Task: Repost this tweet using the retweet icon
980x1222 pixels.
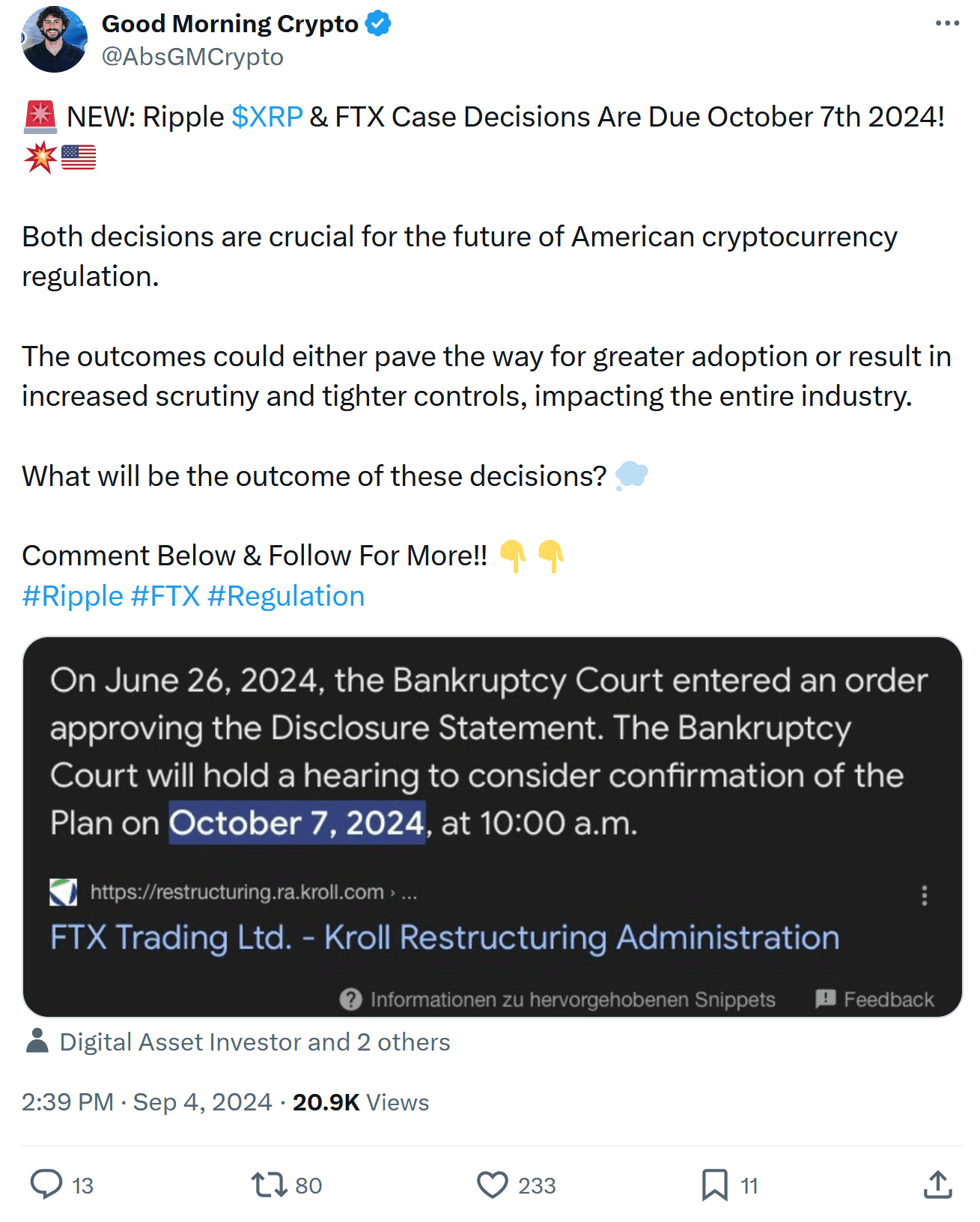Action: click(268, 1185)
